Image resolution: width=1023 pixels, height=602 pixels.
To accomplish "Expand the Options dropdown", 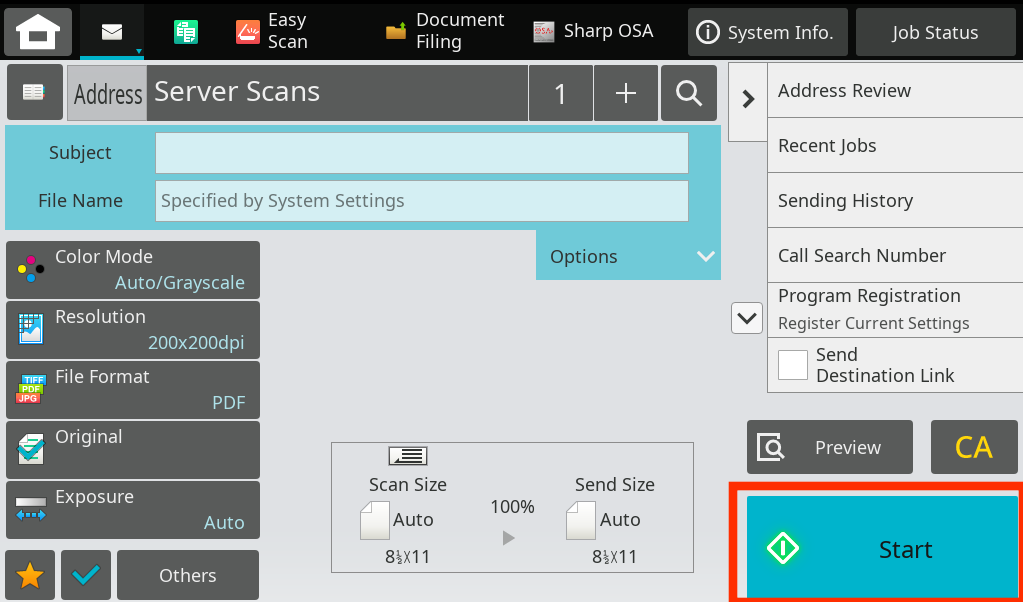I will point(628,256).
